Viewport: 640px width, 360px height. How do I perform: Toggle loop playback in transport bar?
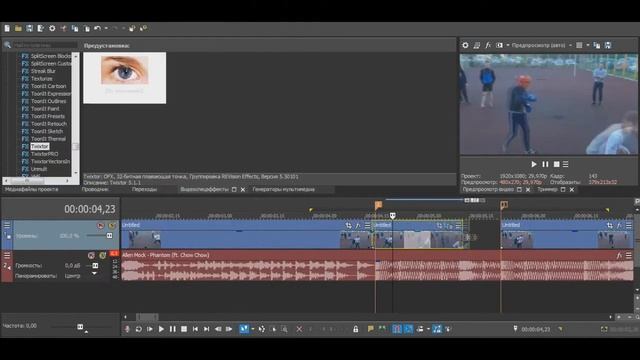coord(138,329)
